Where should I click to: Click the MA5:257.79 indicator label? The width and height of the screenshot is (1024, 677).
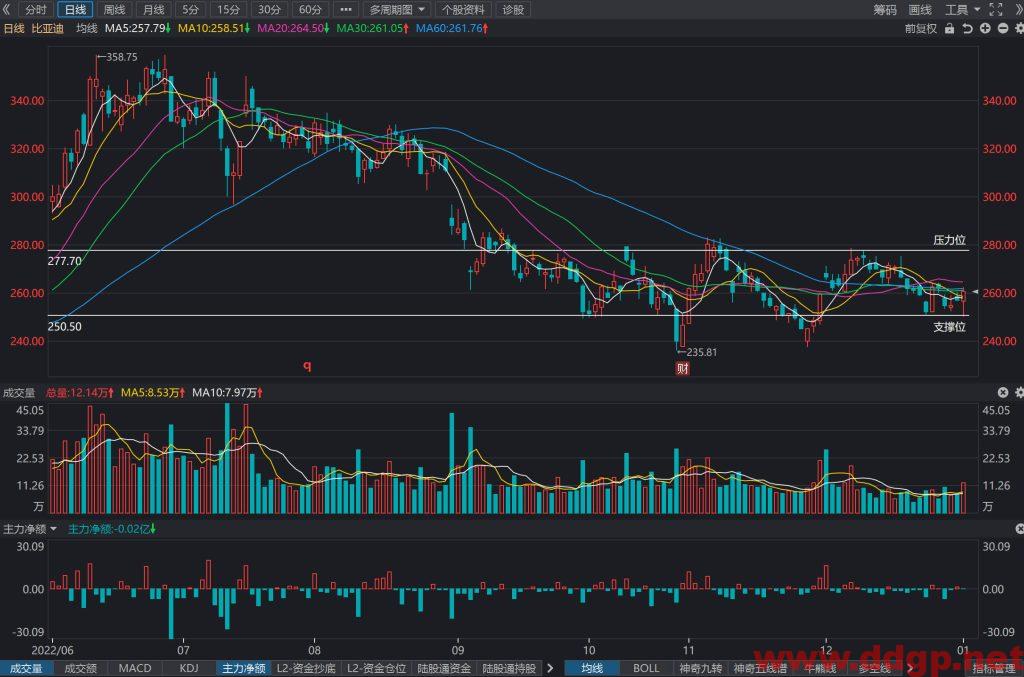(138, 28)
